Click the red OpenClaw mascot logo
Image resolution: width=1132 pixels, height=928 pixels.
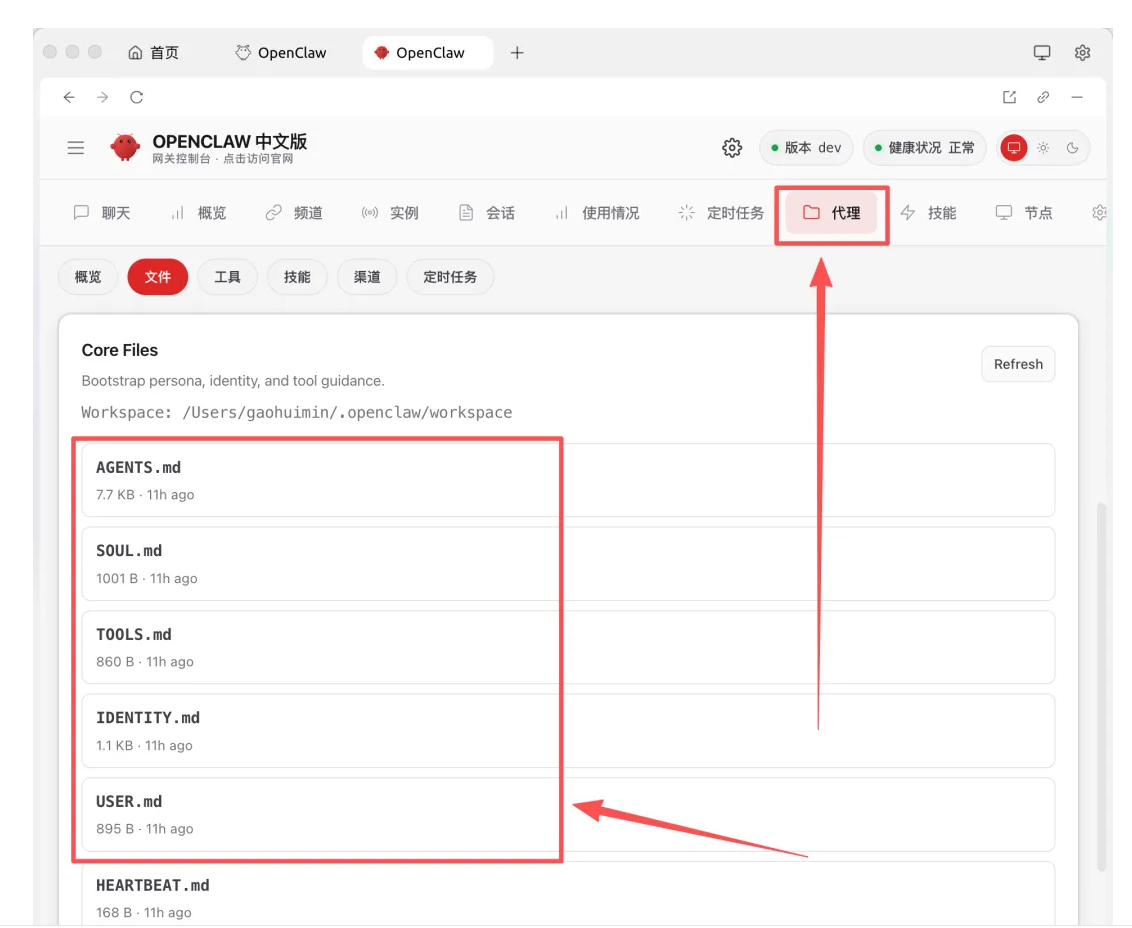click(125, 148)
